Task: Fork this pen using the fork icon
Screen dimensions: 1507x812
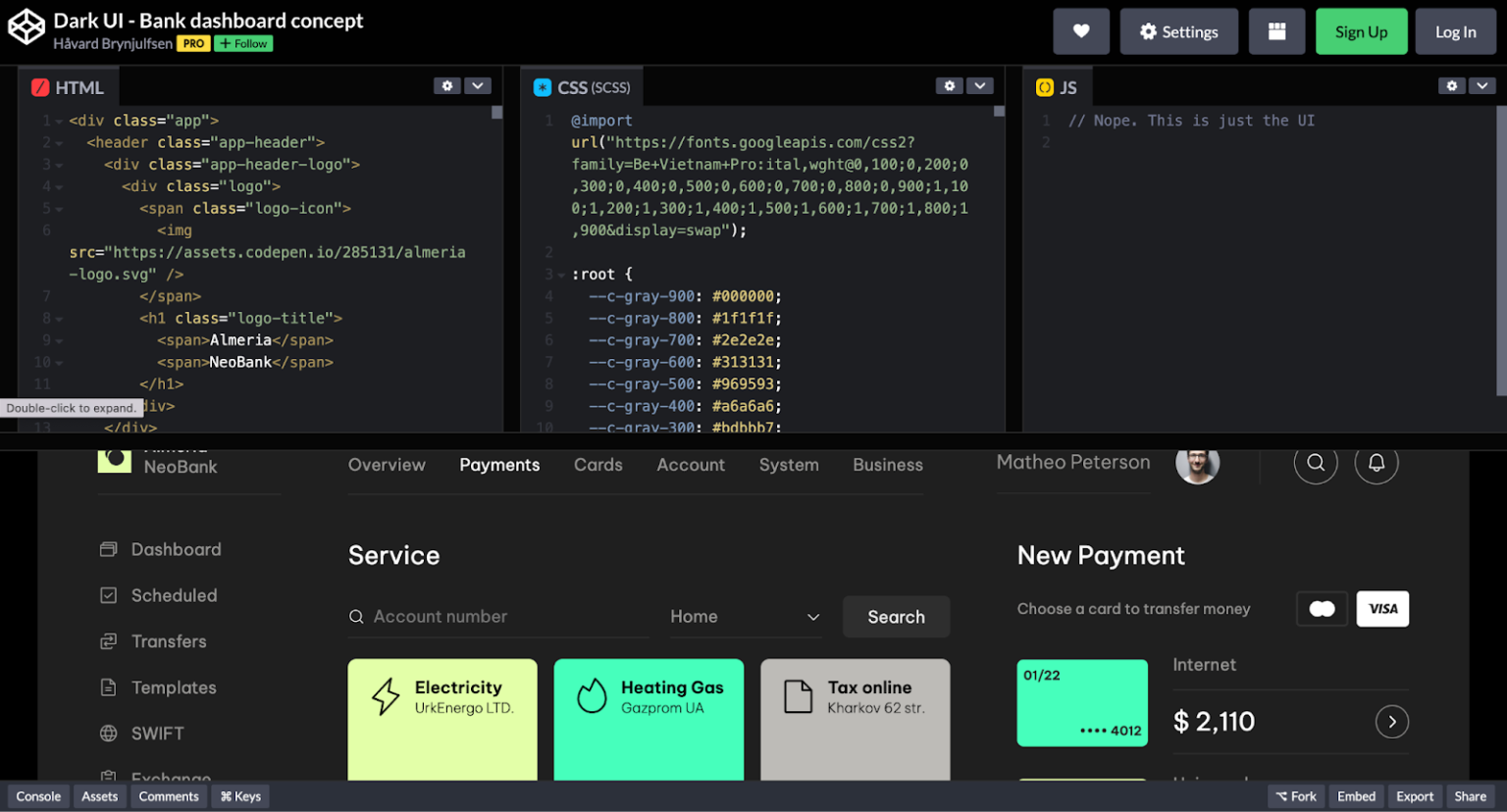Action: (x=1296, y=796)
